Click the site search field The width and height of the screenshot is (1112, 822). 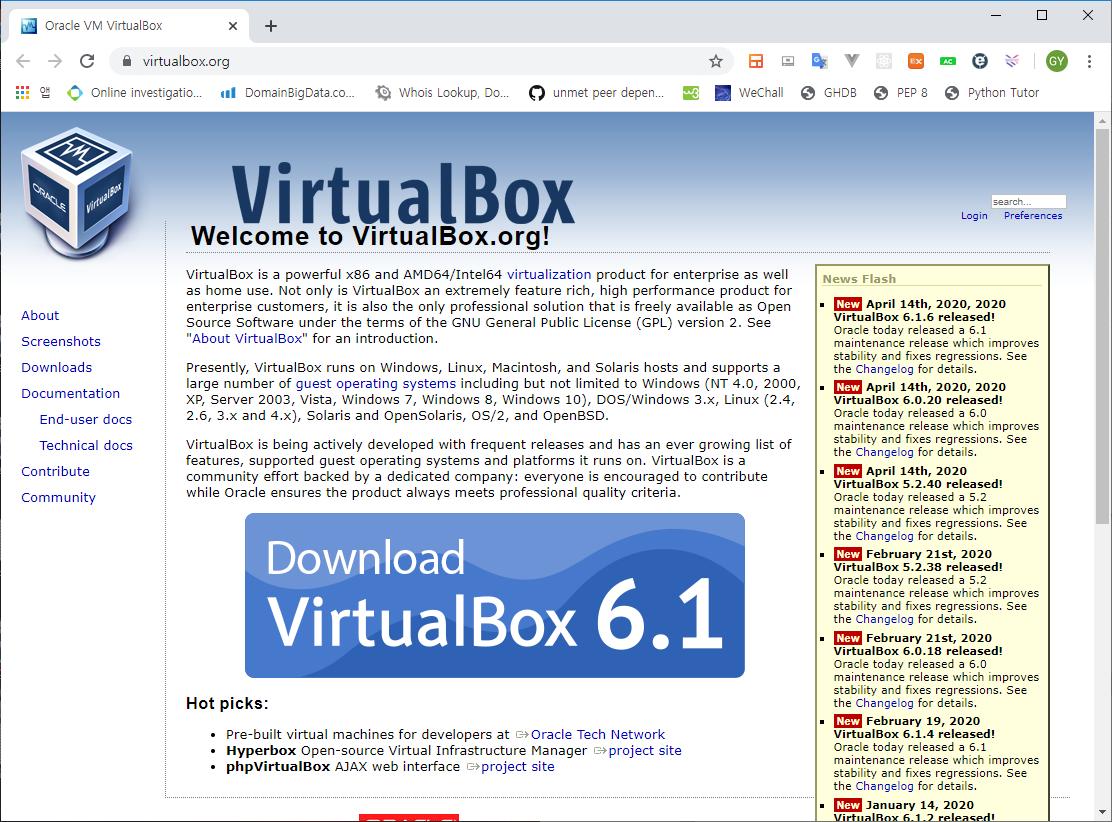click(1028, 201)
